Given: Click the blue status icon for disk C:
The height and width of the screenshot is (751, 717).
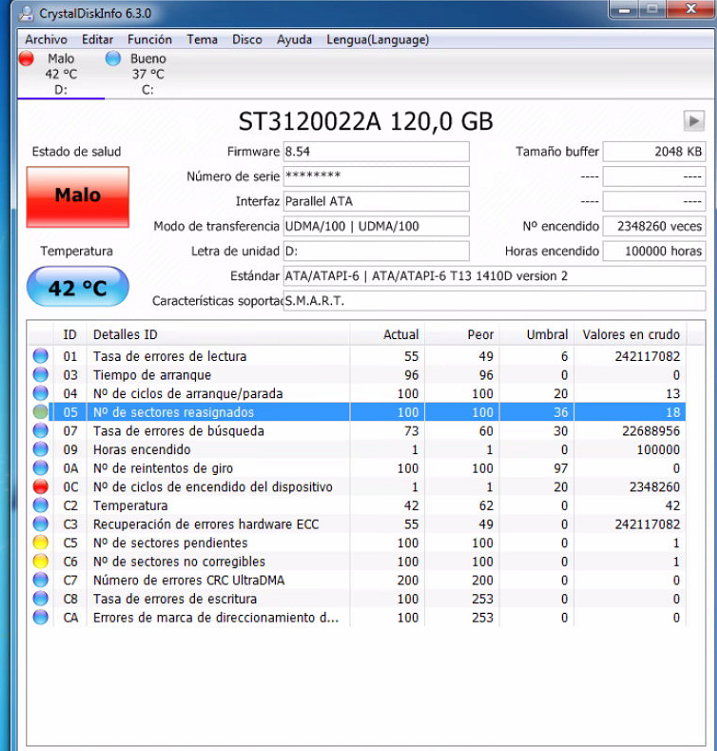Looking at the screenshot, I should (113, 59).
